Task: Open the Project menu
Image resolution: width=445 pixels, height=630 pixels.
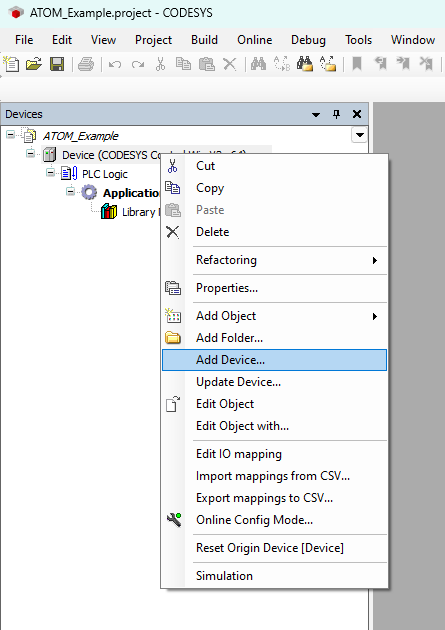Action: coord(153,40)
